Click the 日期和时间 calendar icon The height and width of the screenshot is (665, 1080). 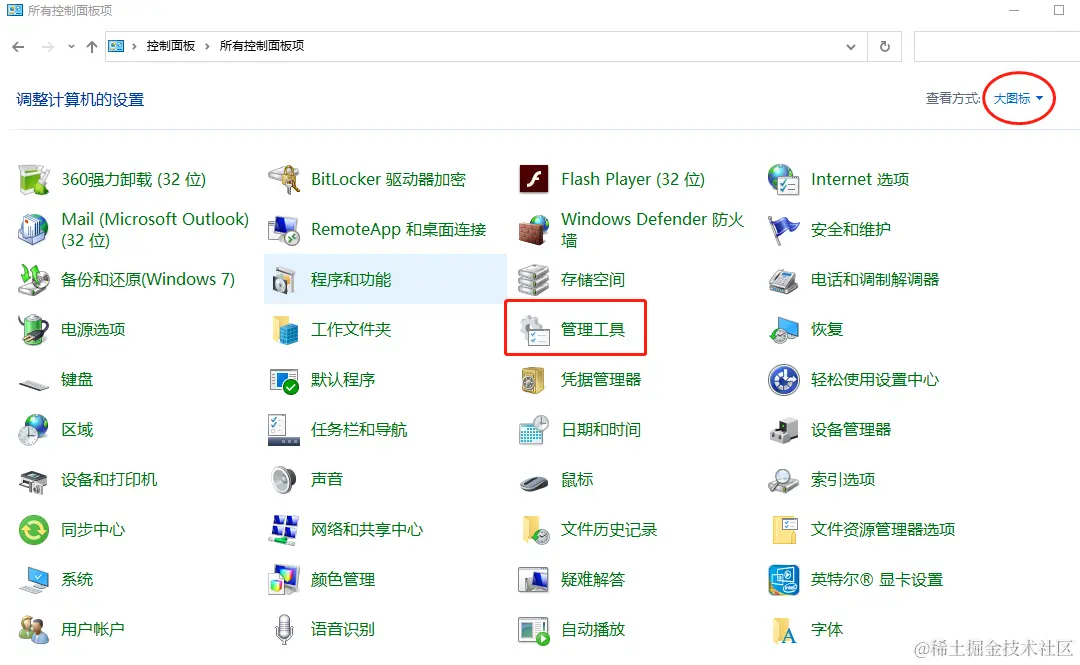(x=534, y=429)
